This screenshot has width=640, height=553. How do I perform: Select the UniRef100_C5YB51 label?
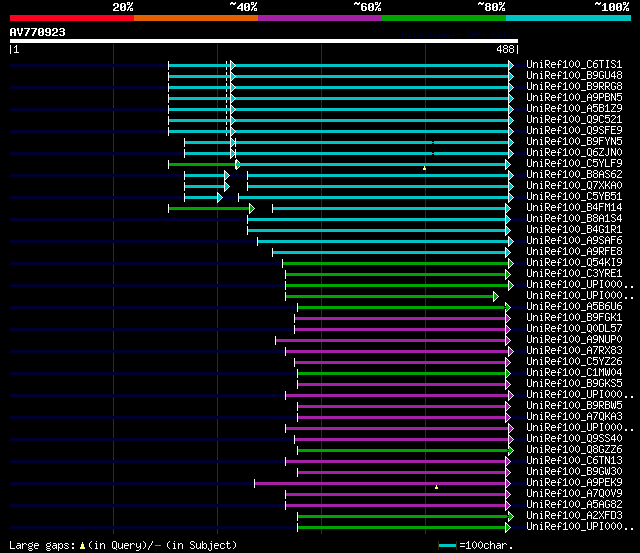click(x=574, y=197)
